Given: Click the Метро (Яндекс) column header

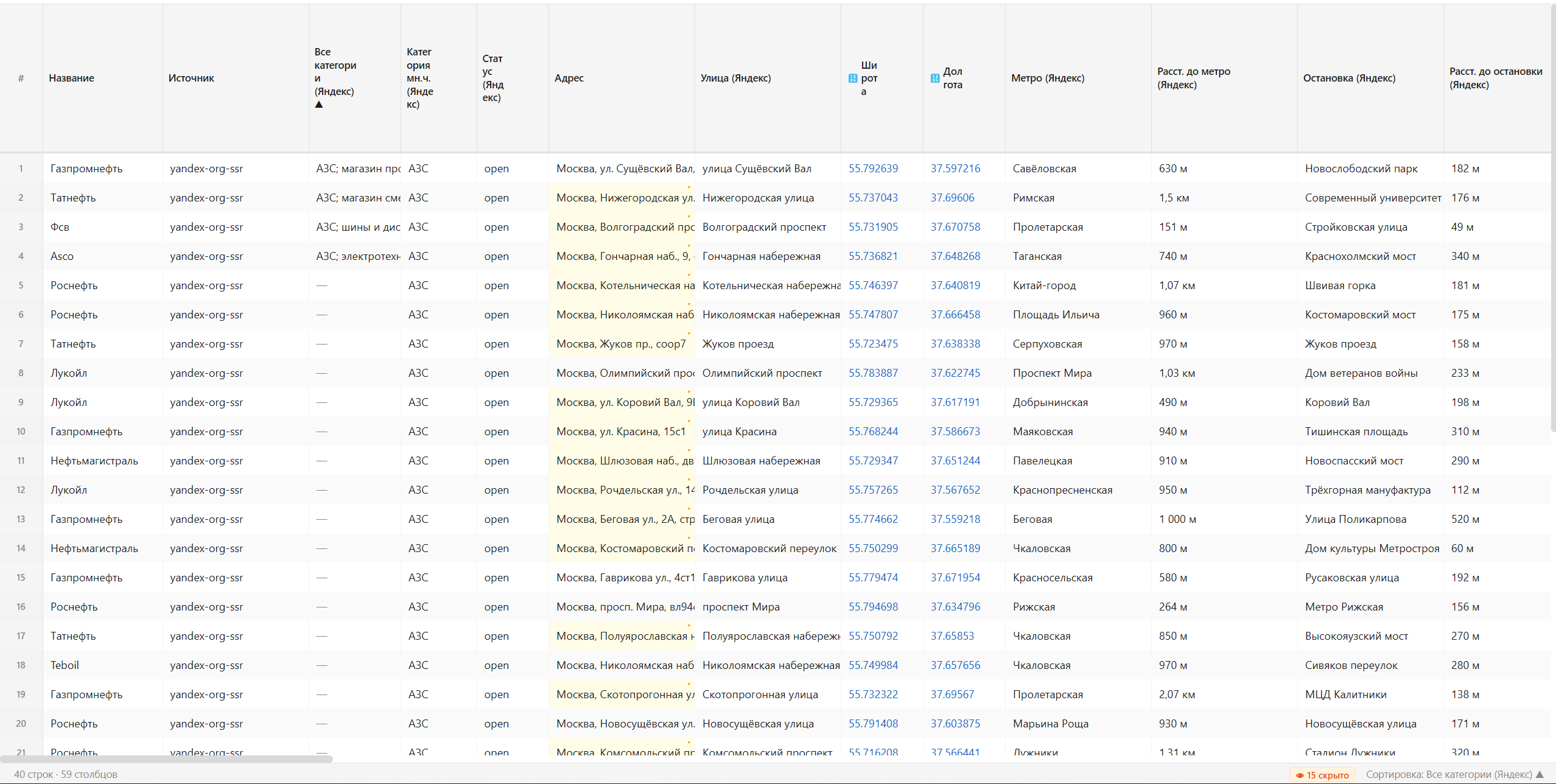Looking at the screenshot, I should 1078,78.
